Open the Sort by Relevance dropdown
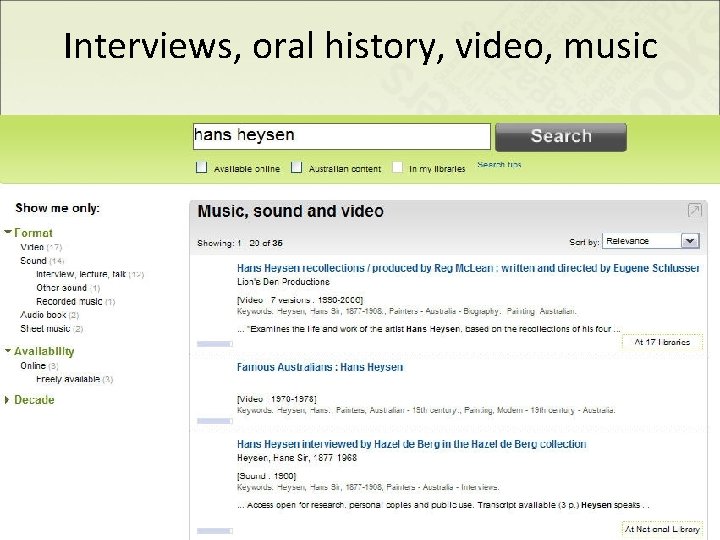This screenshot has width=720, height=540. click(651, 241)
